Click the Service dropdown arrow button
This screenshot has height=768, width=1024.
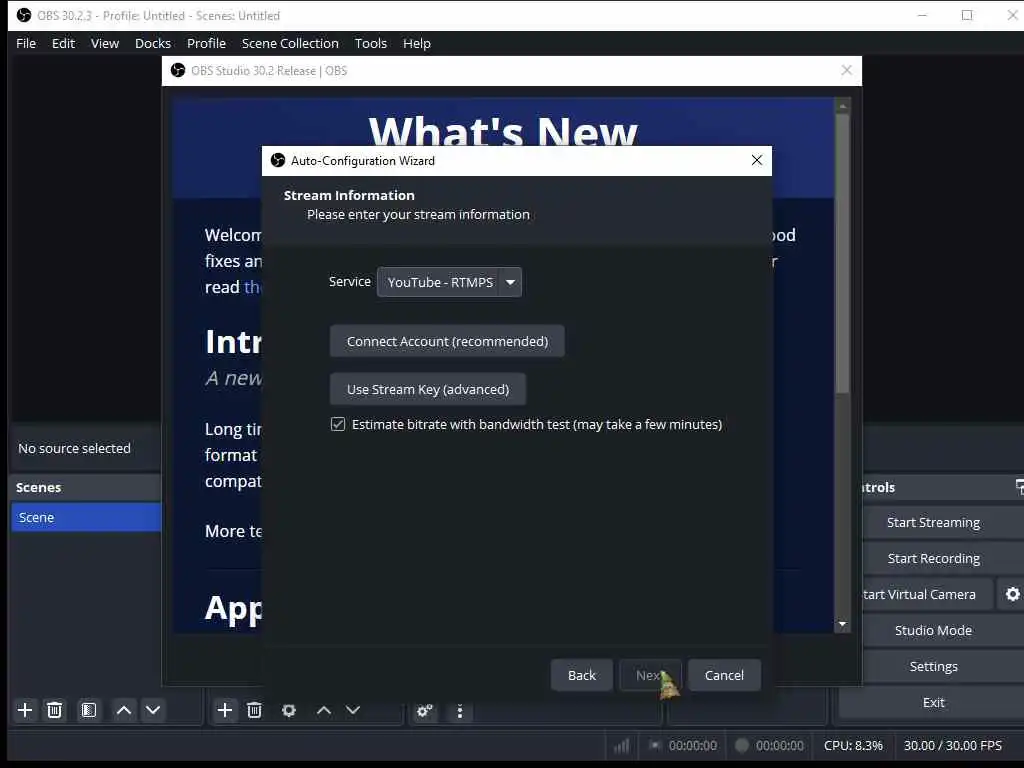click(x=510, y=282)
